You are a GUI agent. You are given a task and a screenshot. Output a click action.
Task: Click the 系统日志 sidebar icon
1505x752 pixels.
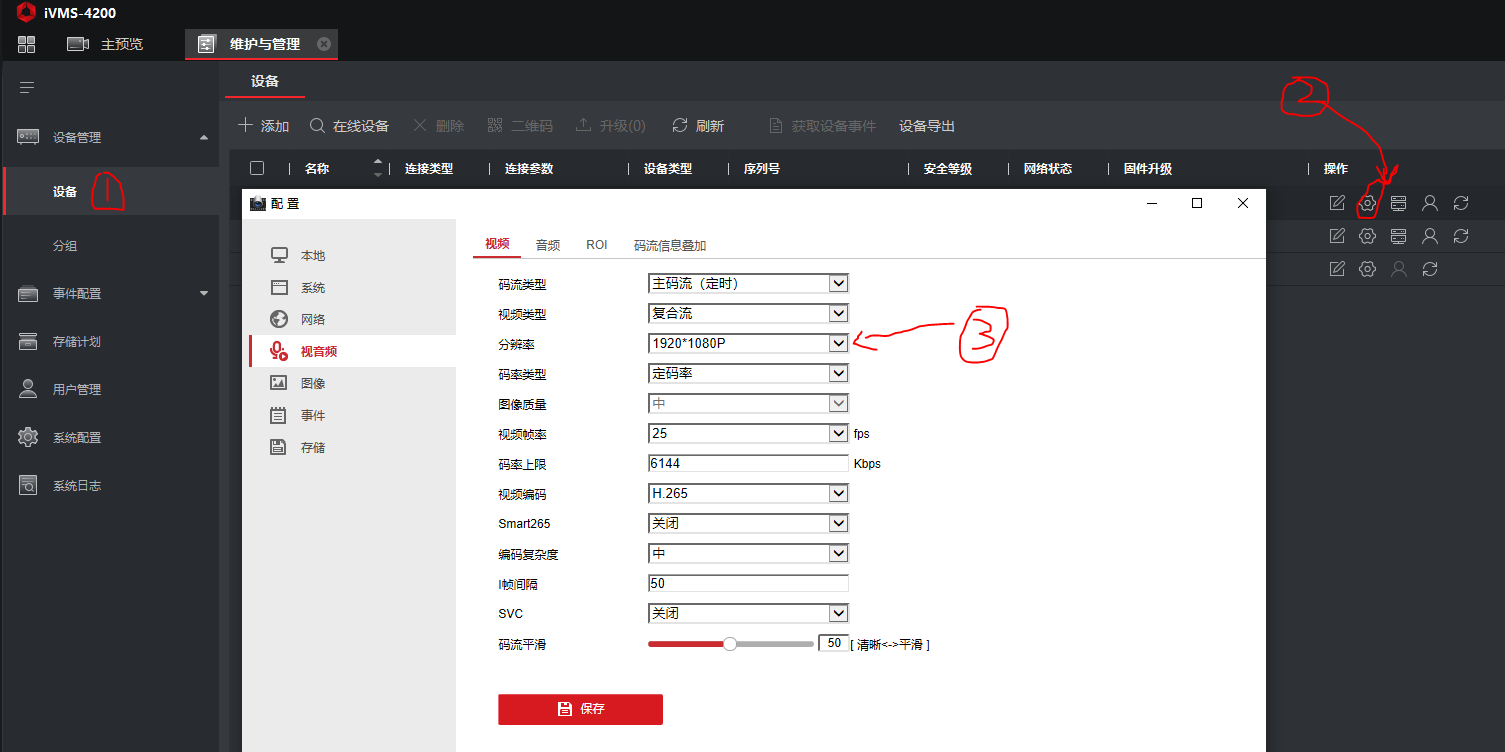tap(28, 485)
